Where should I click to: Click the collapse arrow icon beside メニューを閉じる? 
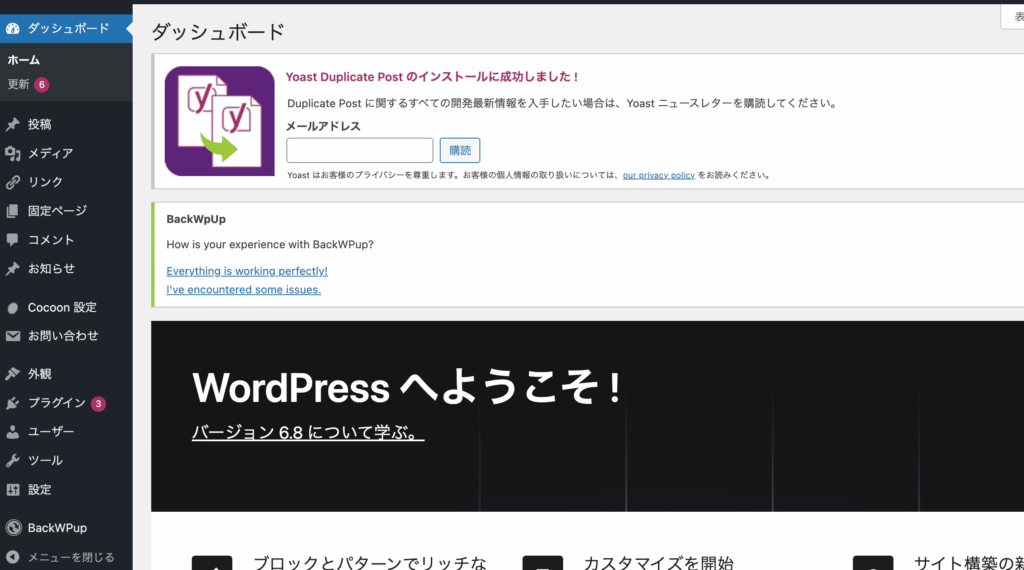click(x=12, y=557)
